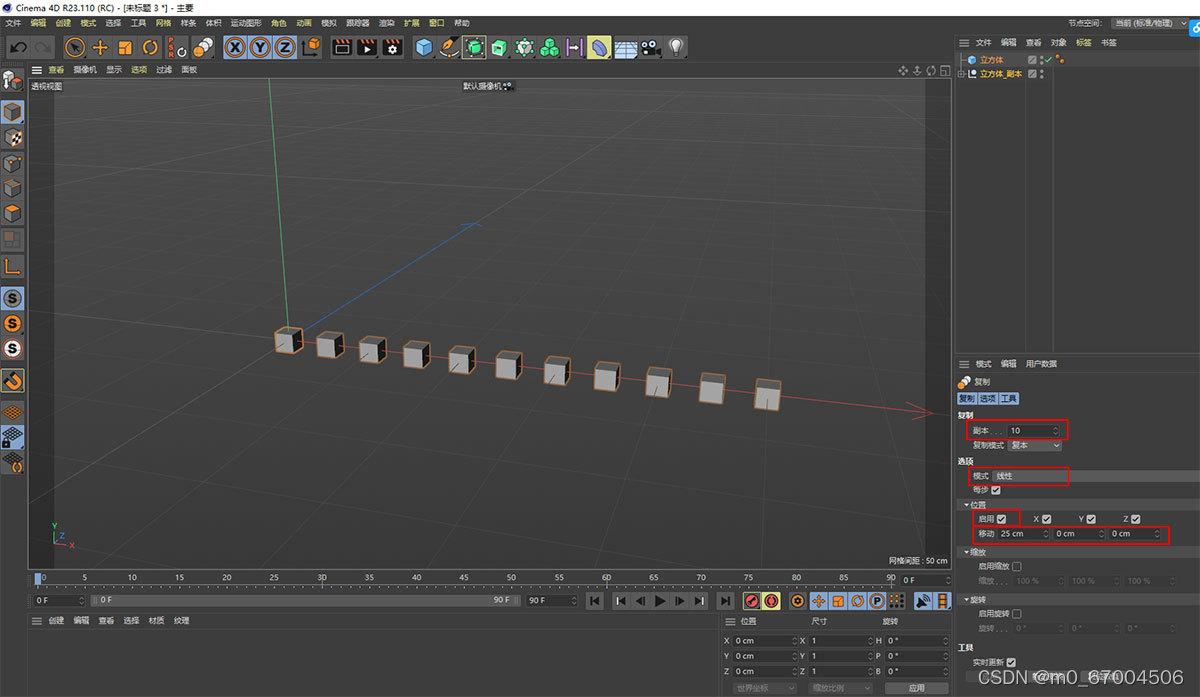Go to end of animation
Image resolution: width=1200 pixels, height=697 pixels.
726,601
